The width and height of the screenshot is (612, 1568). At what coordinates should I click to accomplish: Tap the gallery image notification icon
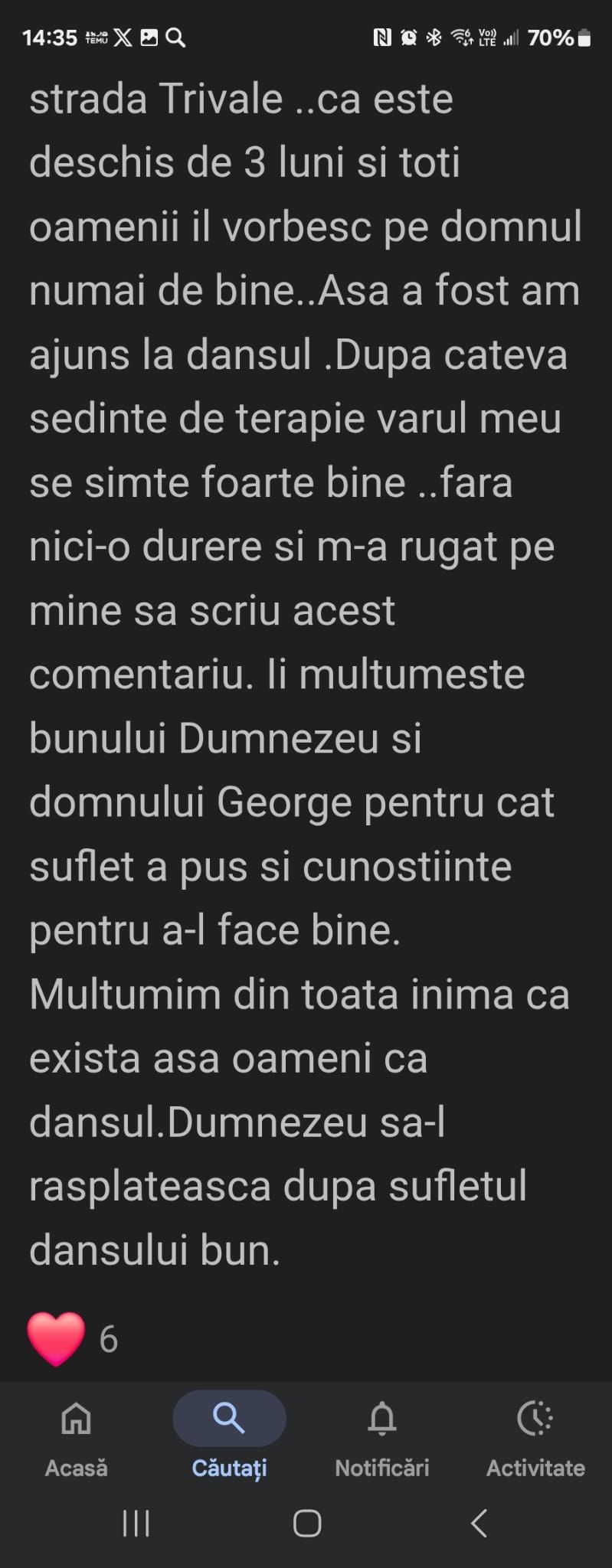coord(149,38)
